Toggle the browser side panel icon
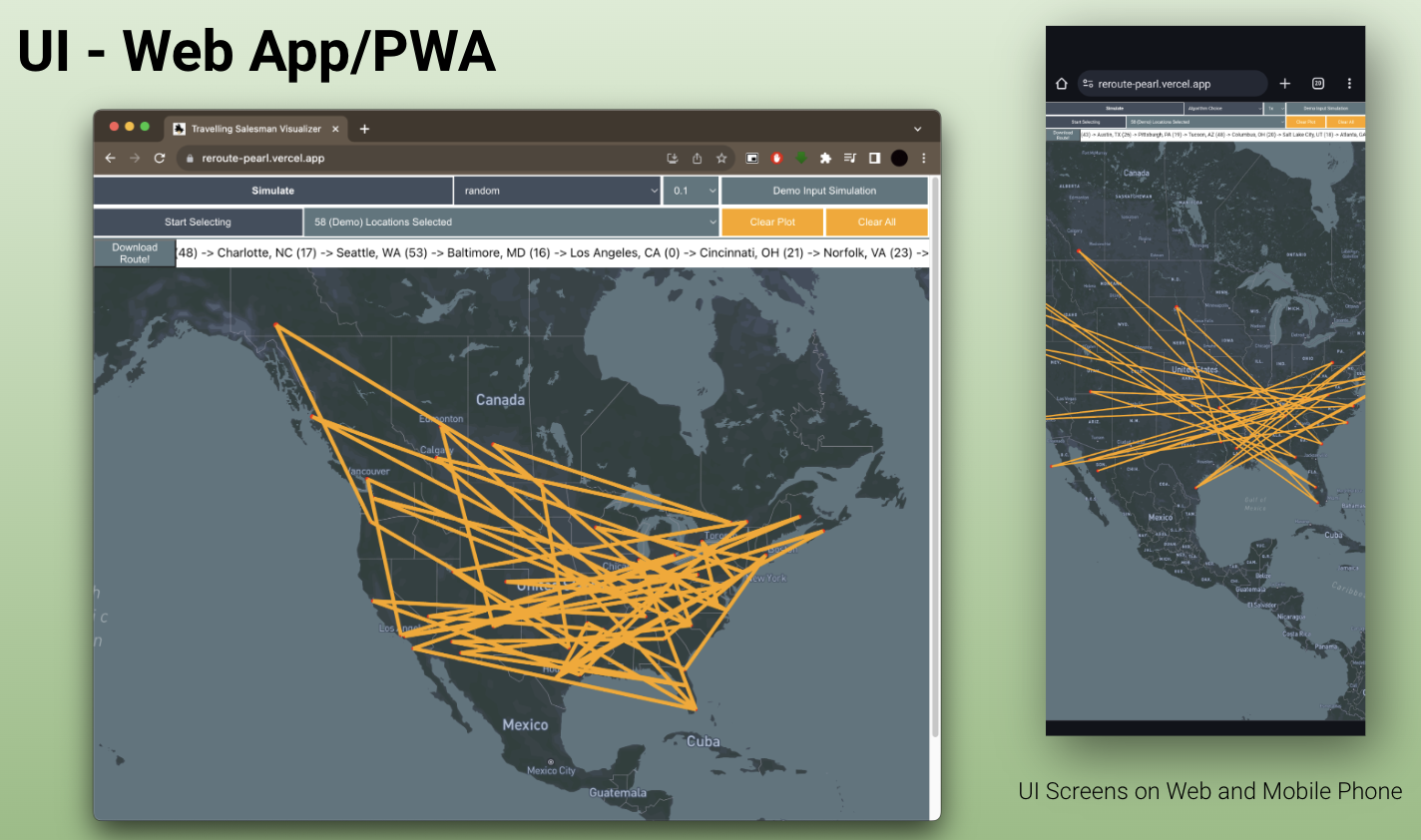1421x840 pixels. tap(874, 159)
